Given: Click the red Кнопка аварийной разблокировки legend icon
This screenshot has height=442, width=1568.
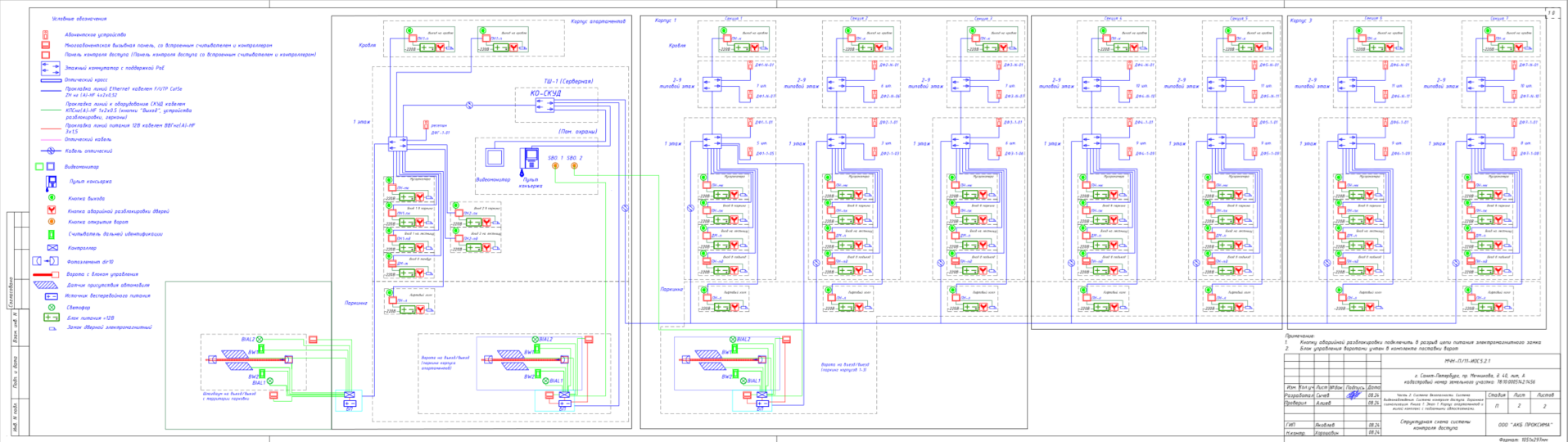Looking at the screenshot, I should click(51, 210).
